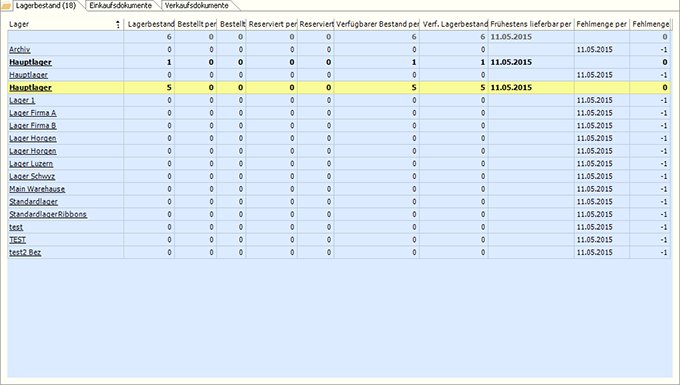Click Fehlmenge per date in Lager Schwyz row
This screenshot has height=385, width=680.
[595, 176]
